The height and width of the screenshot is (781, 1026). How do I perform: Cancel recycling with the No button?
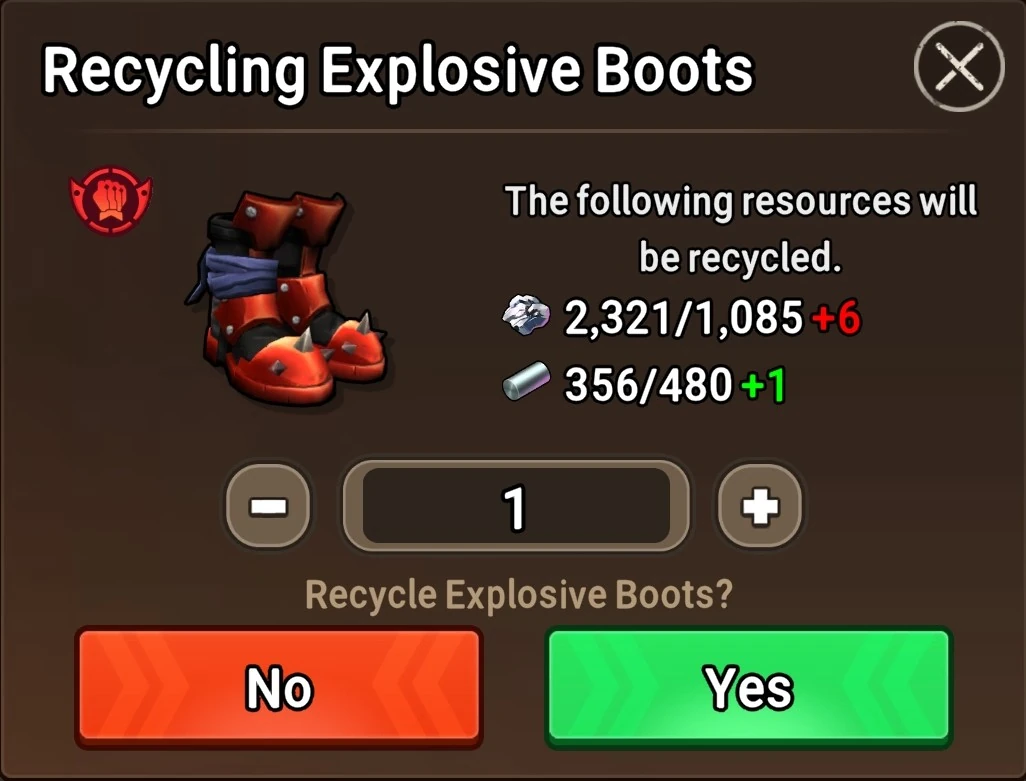279,687
